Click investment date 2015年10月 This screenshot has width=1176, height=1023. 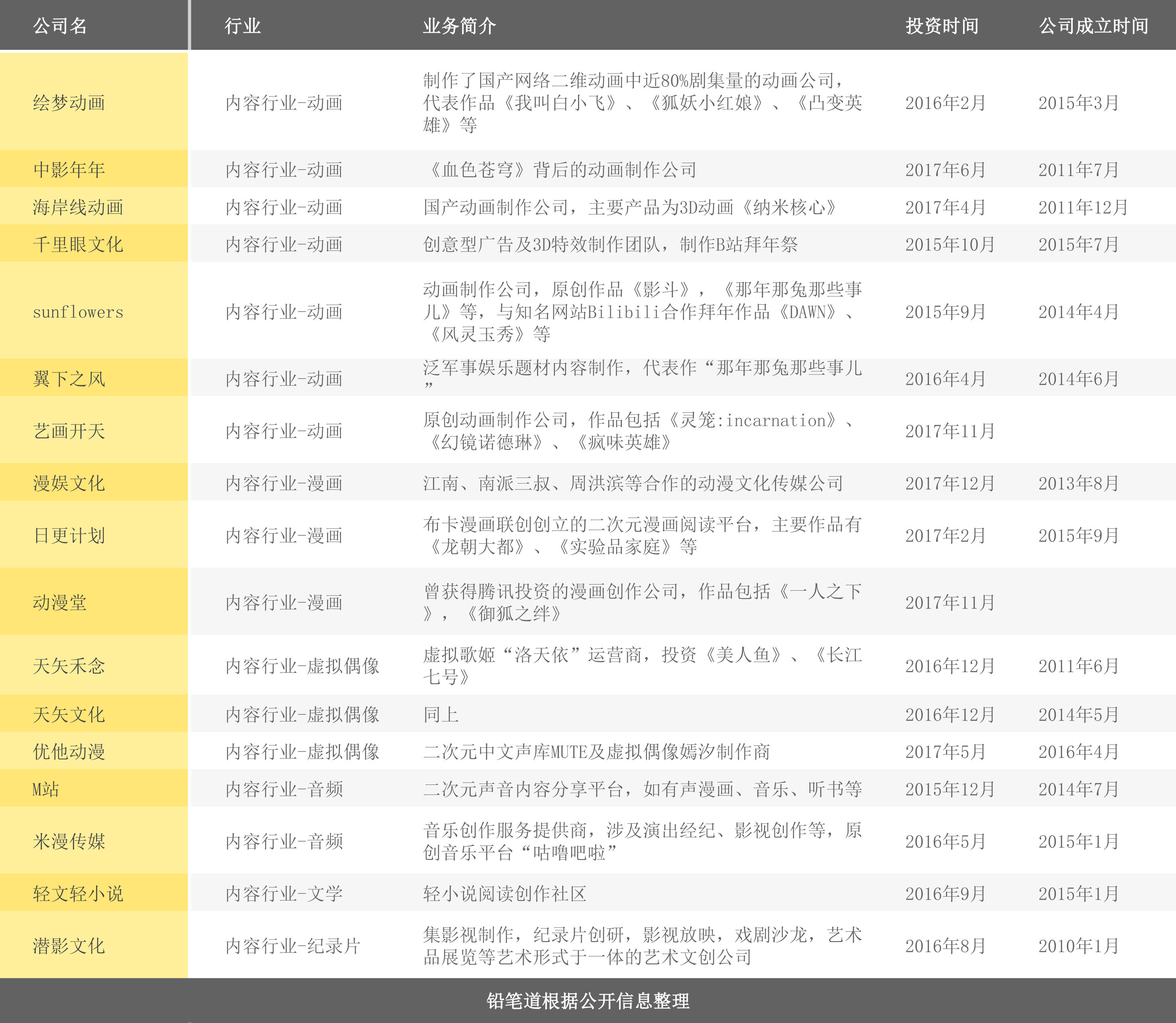coord(950,244)
